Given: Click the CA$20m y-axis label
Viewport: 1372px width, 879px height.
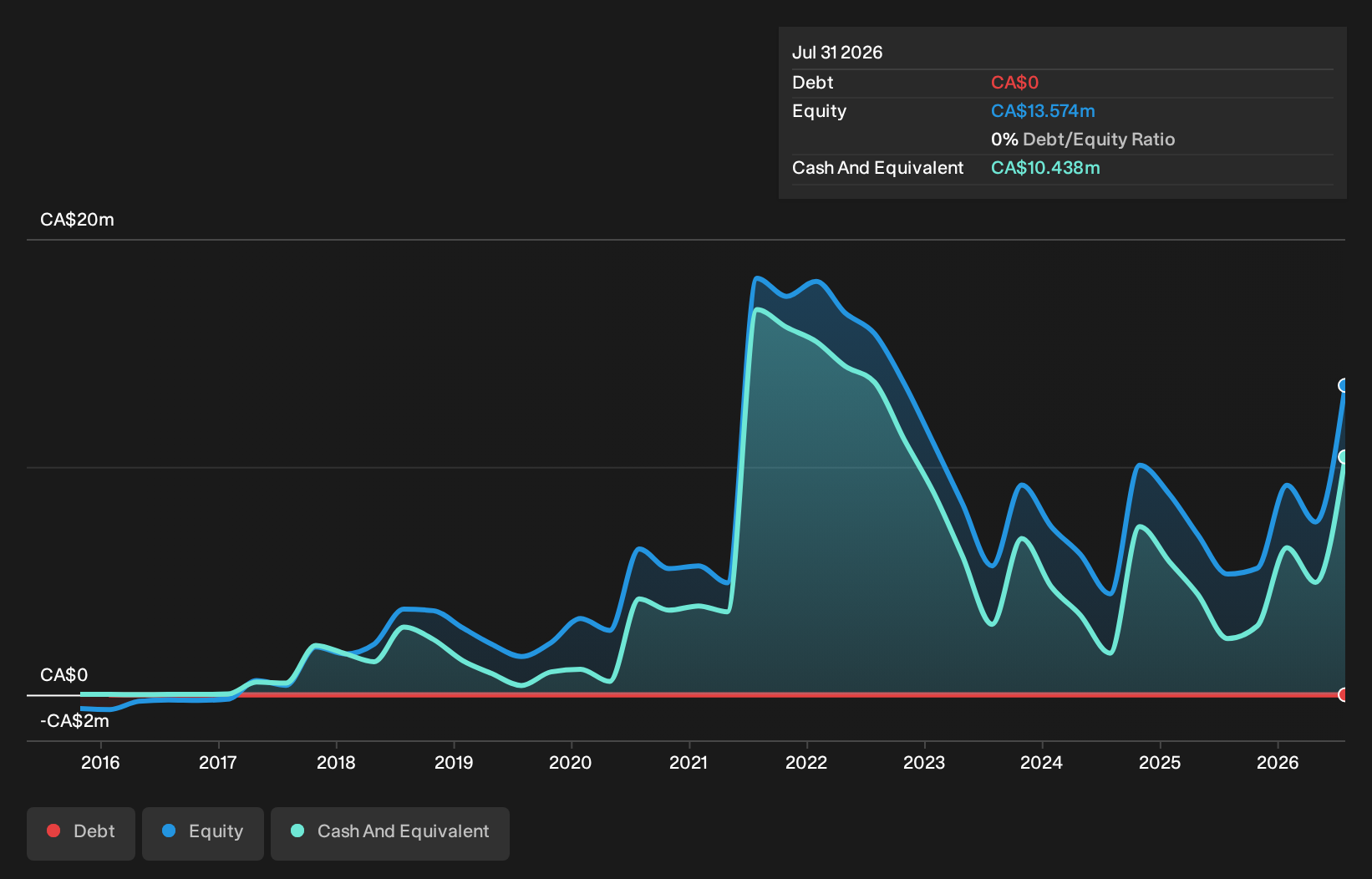Looking at the screenshot, I should pos(77,220).
